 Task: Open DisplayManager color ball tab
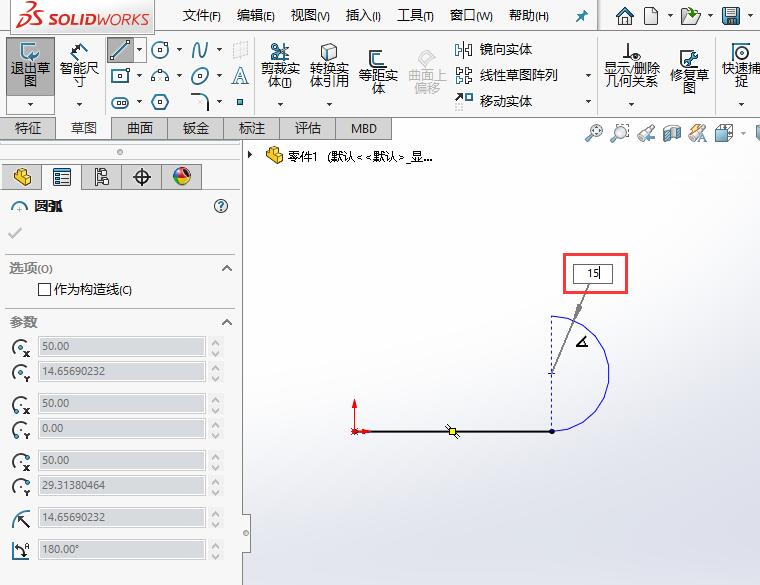click(182, 177)
